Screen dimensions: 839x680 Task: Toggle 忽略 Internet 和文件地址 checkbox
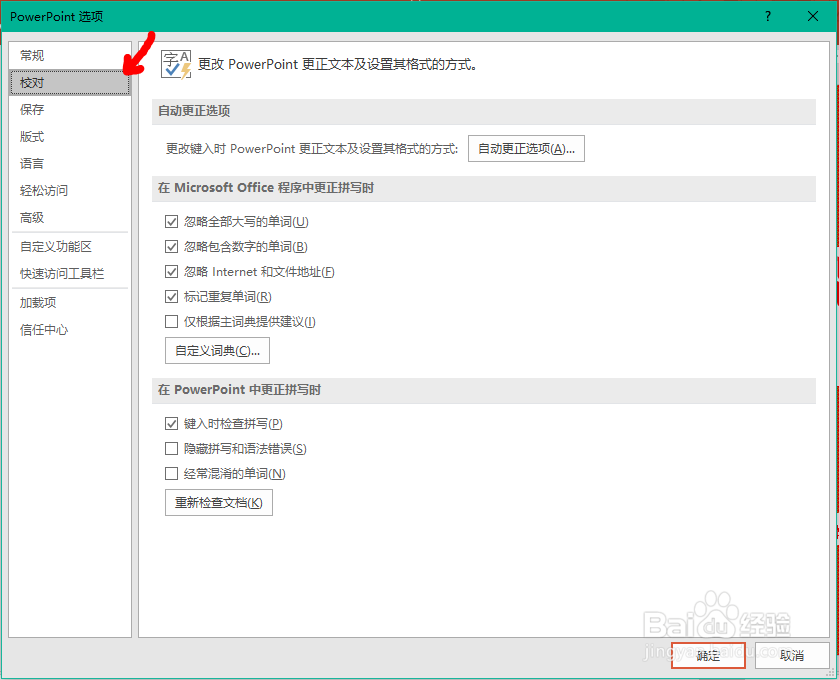point(171,272)
